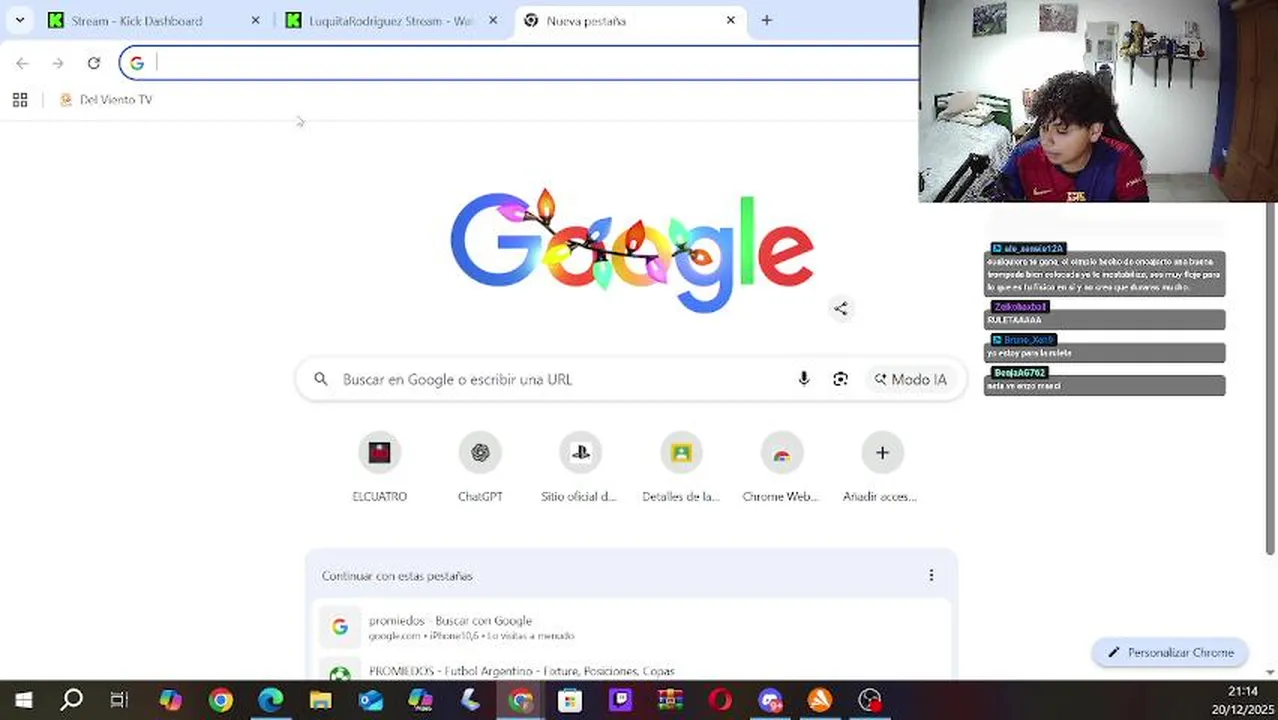
Task: Close the LuquitaRodriguez Stream tab
Action: (492, 20)
